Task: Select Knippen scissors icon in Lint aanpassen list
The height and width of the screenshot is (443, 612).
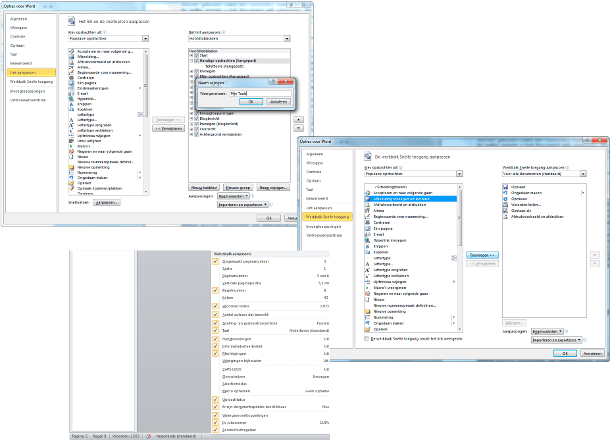Action: 71,104
